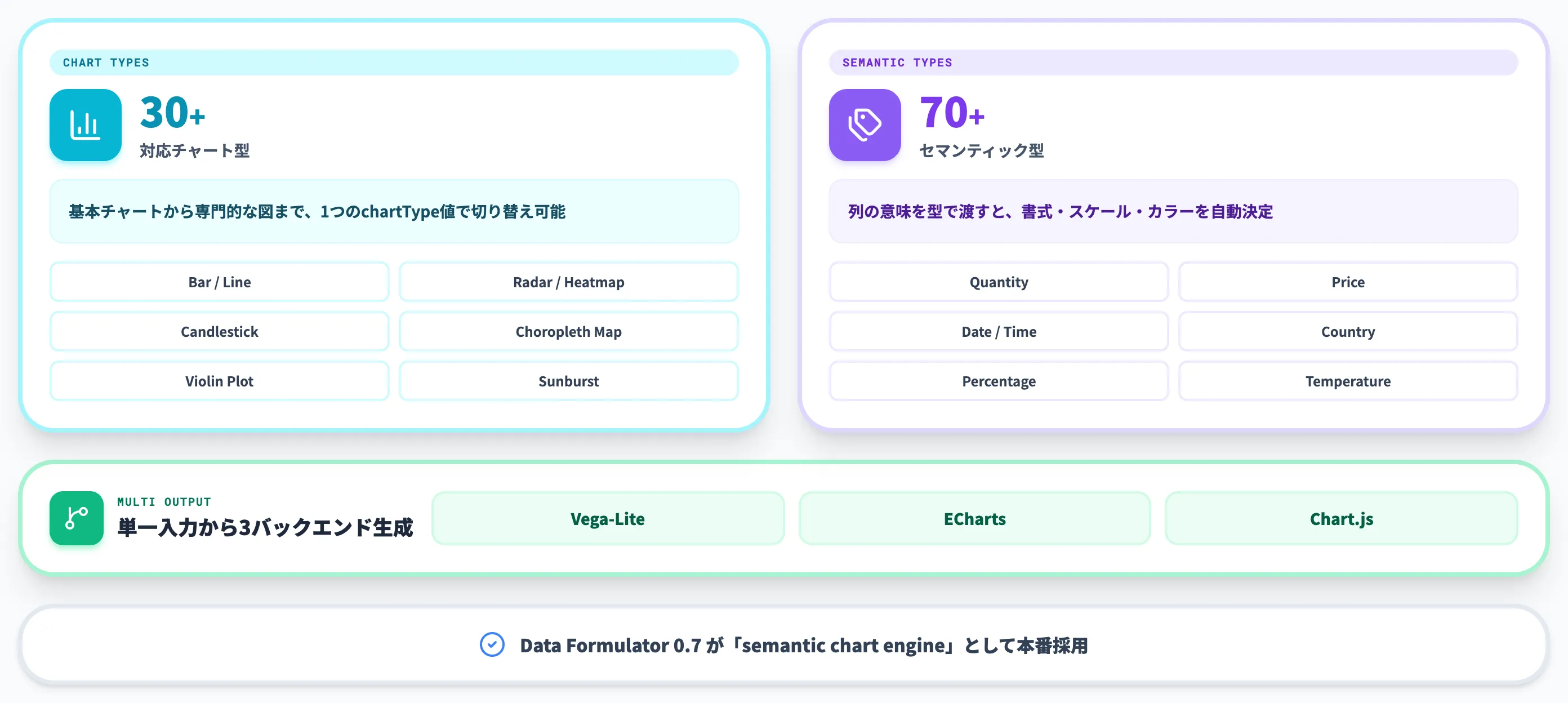
Task: Click the 対応チャート型 caption
Action: (194, 150)
